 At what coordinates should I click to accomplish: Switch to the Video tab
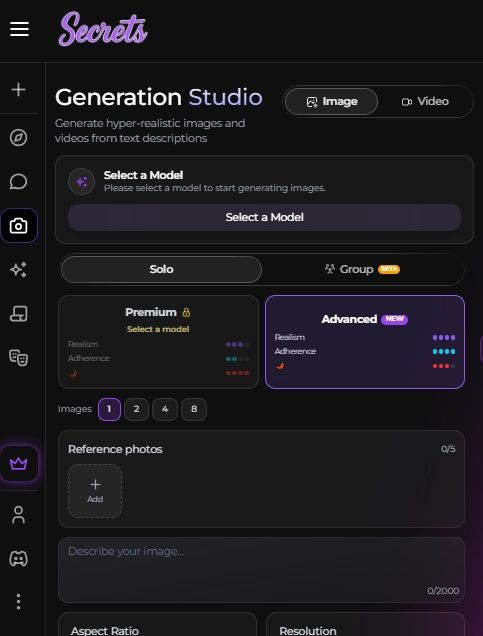pos(425,101)
